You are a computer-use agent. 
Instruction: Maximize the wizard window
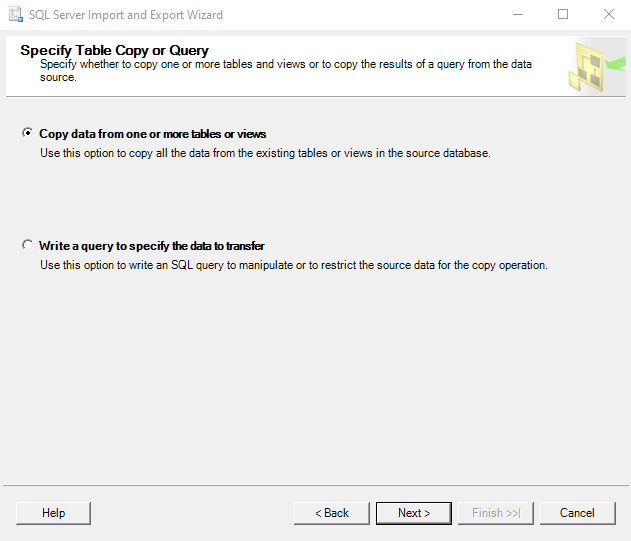click(x=563, y=14)
